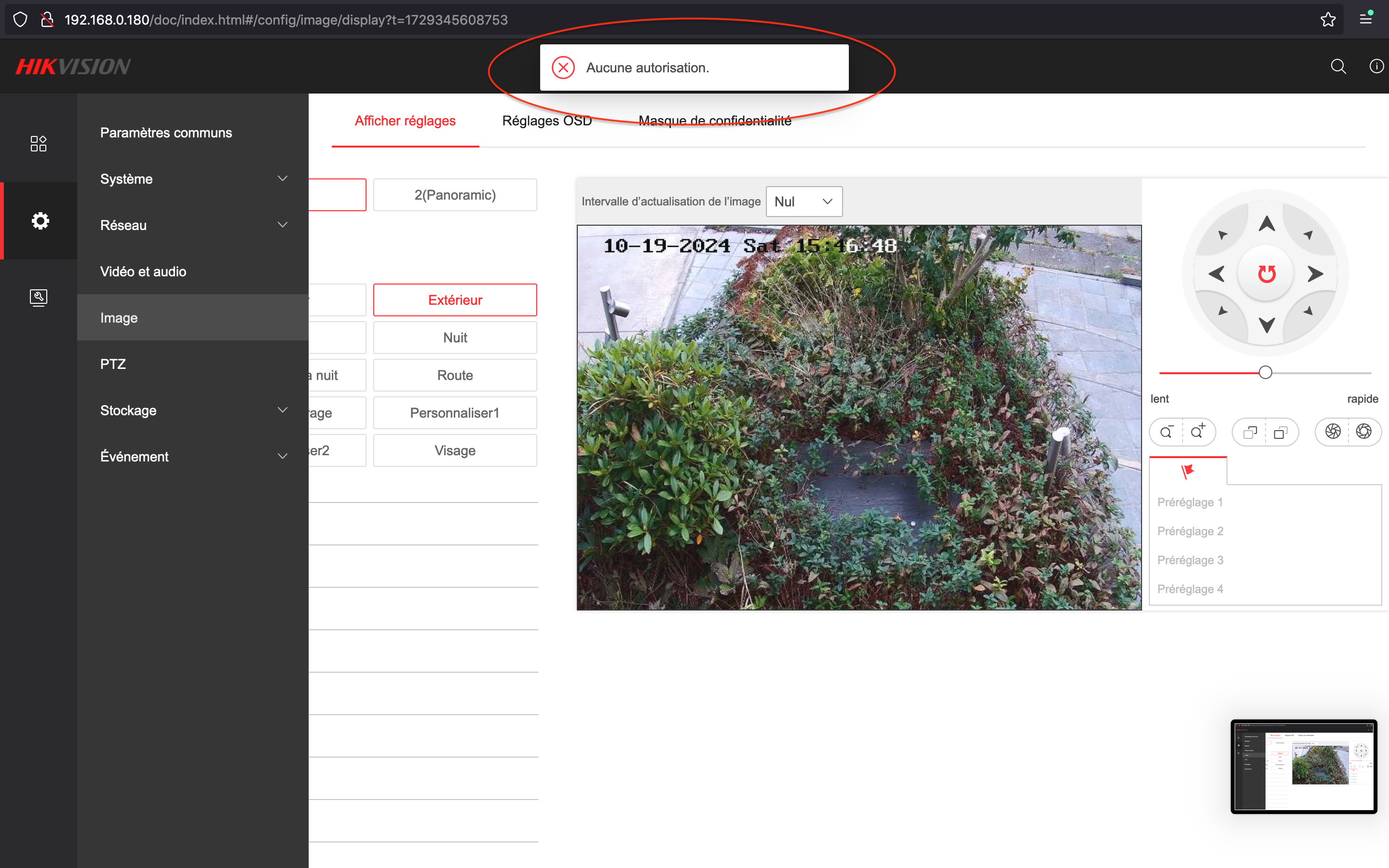Open the gear configuration sidebar icon
The image size is (1389, 868).
pyautogui.click(x=40, y=220)
